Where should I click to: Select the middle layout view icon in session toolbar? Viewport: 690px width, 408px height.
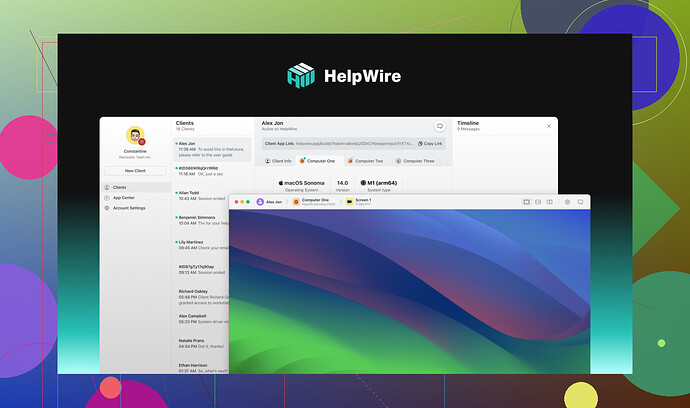[x=538, y=202]
